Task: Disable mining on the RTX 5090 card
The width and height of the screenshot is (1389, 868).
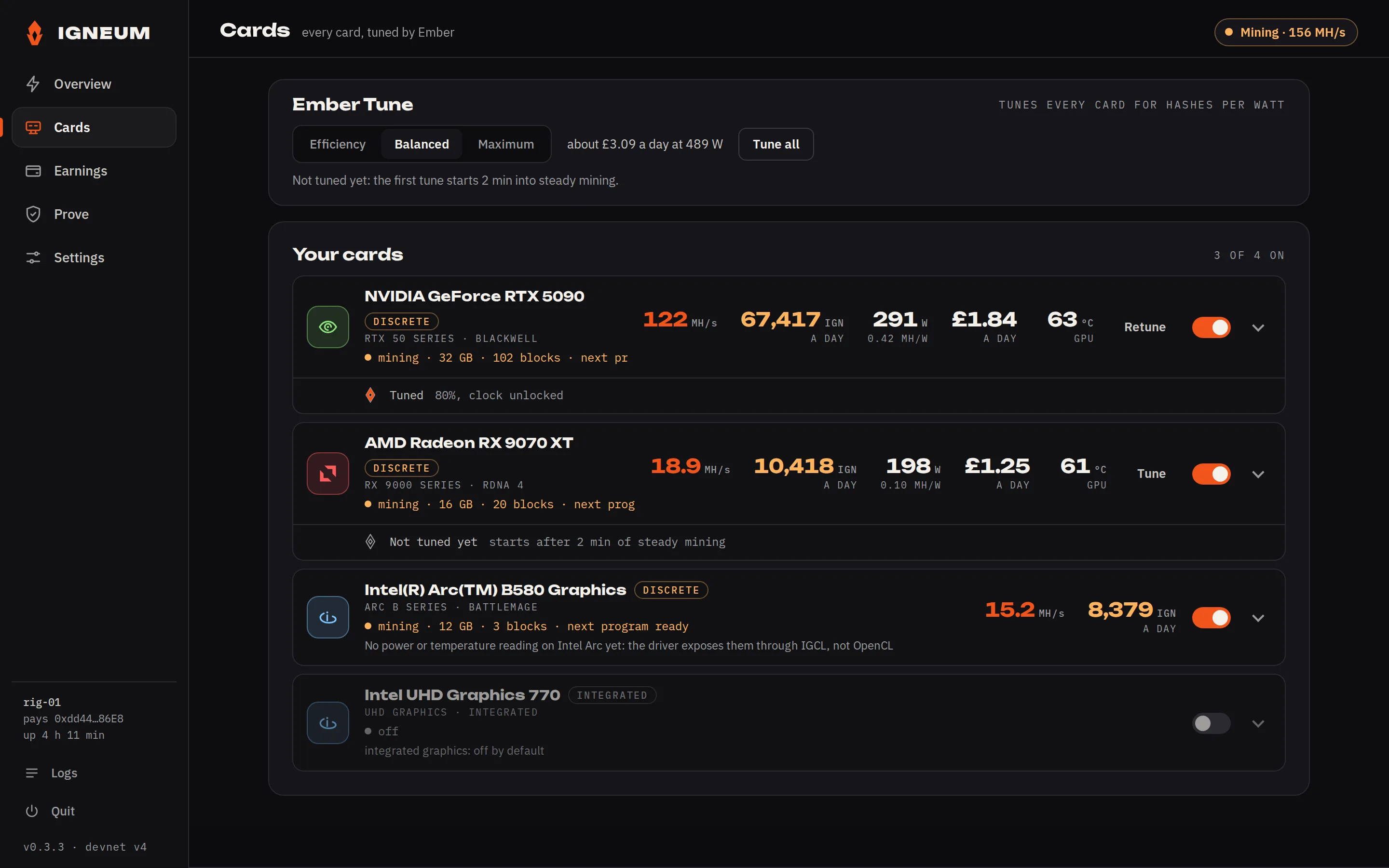Action: click(1211, 327)
